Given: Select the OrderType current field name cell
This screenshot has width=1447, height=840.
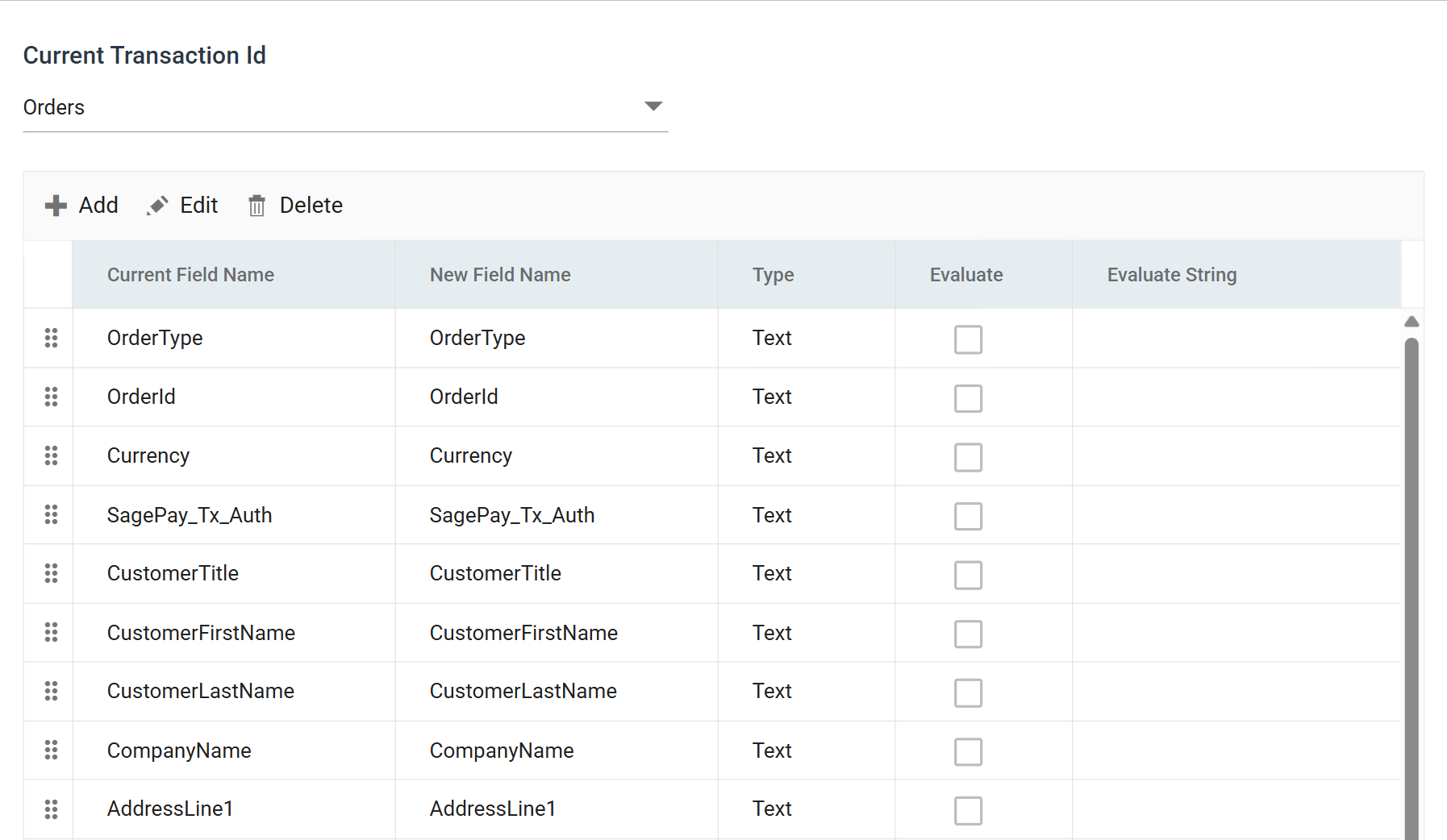Looking at the screenshot, I should click(x=234, y=338).
